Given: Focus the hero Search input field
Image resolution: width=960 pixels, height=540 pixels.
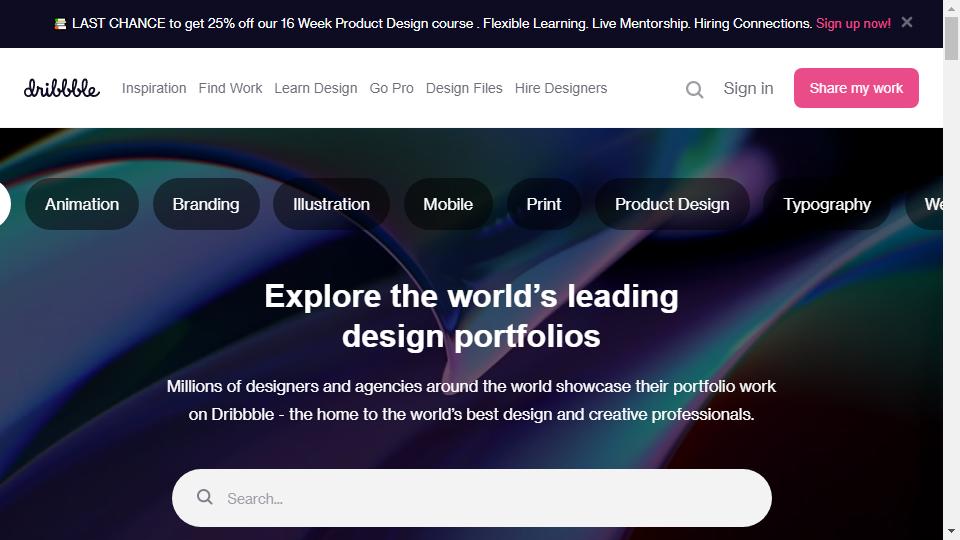Looking at the screenshot, I should click(471, 498).
